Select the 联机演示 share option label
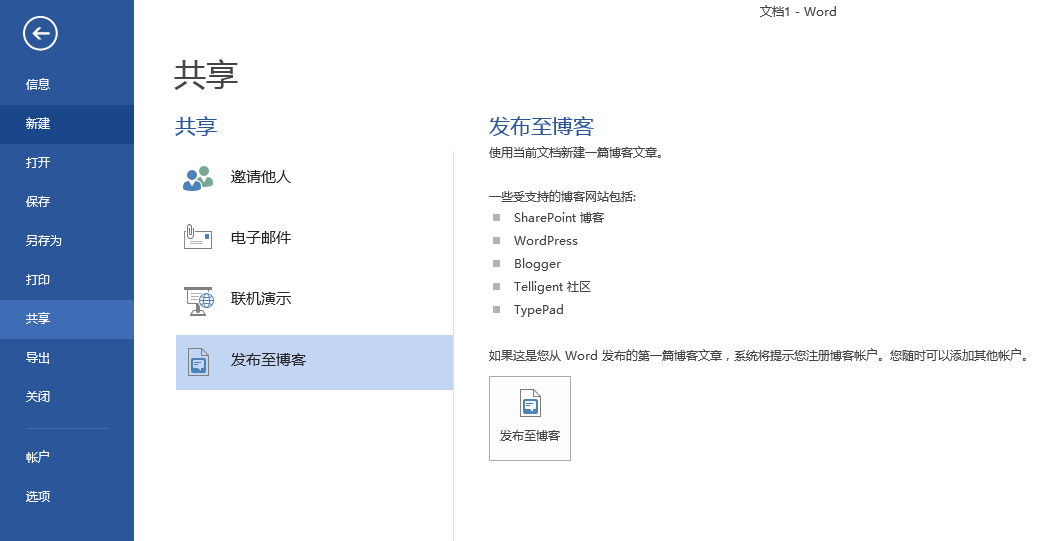The width and height of the screenshot is (1042, 541). coord(260,299)
